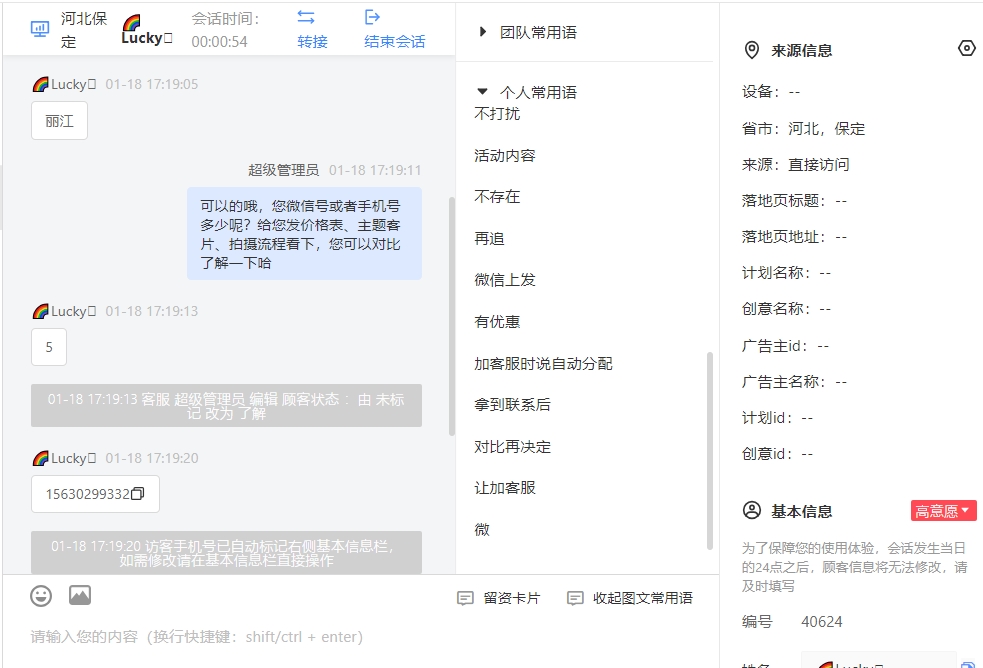Open the emoji picker smiley icon
983x668 pixels.
pos(41,595)
